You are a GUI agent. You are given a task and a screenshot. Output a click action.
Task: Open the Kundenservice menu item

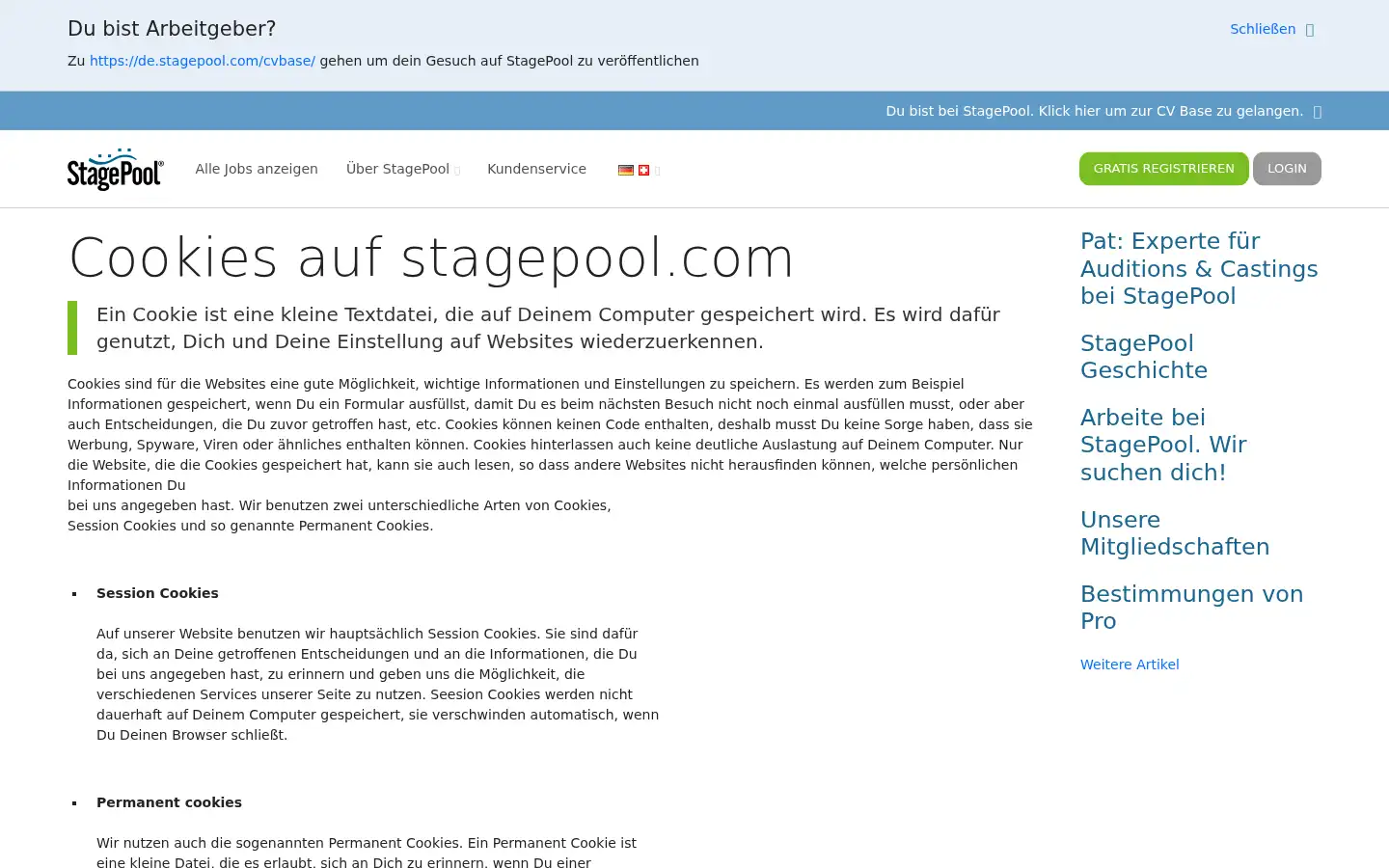click(x=536, y=169)
